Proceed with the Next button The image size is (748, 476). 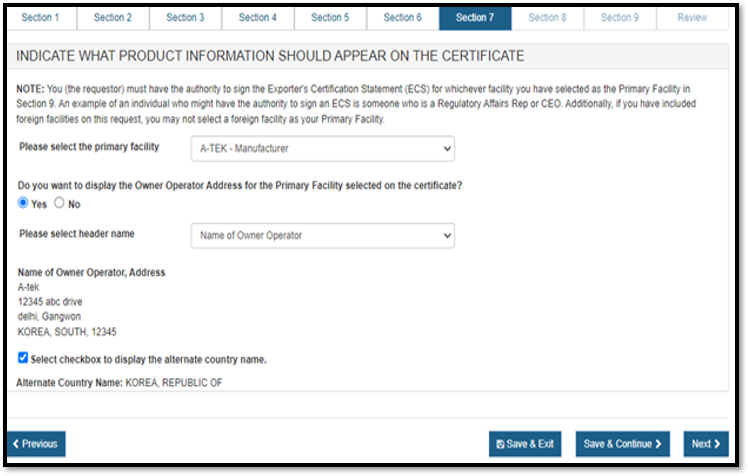click(x=706, y=444)
